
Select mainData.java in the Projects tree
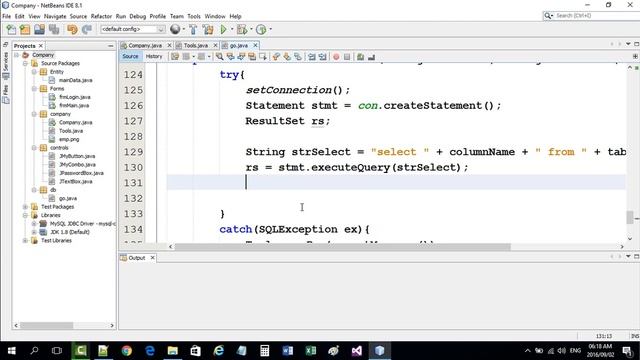[x=75, y=80]
